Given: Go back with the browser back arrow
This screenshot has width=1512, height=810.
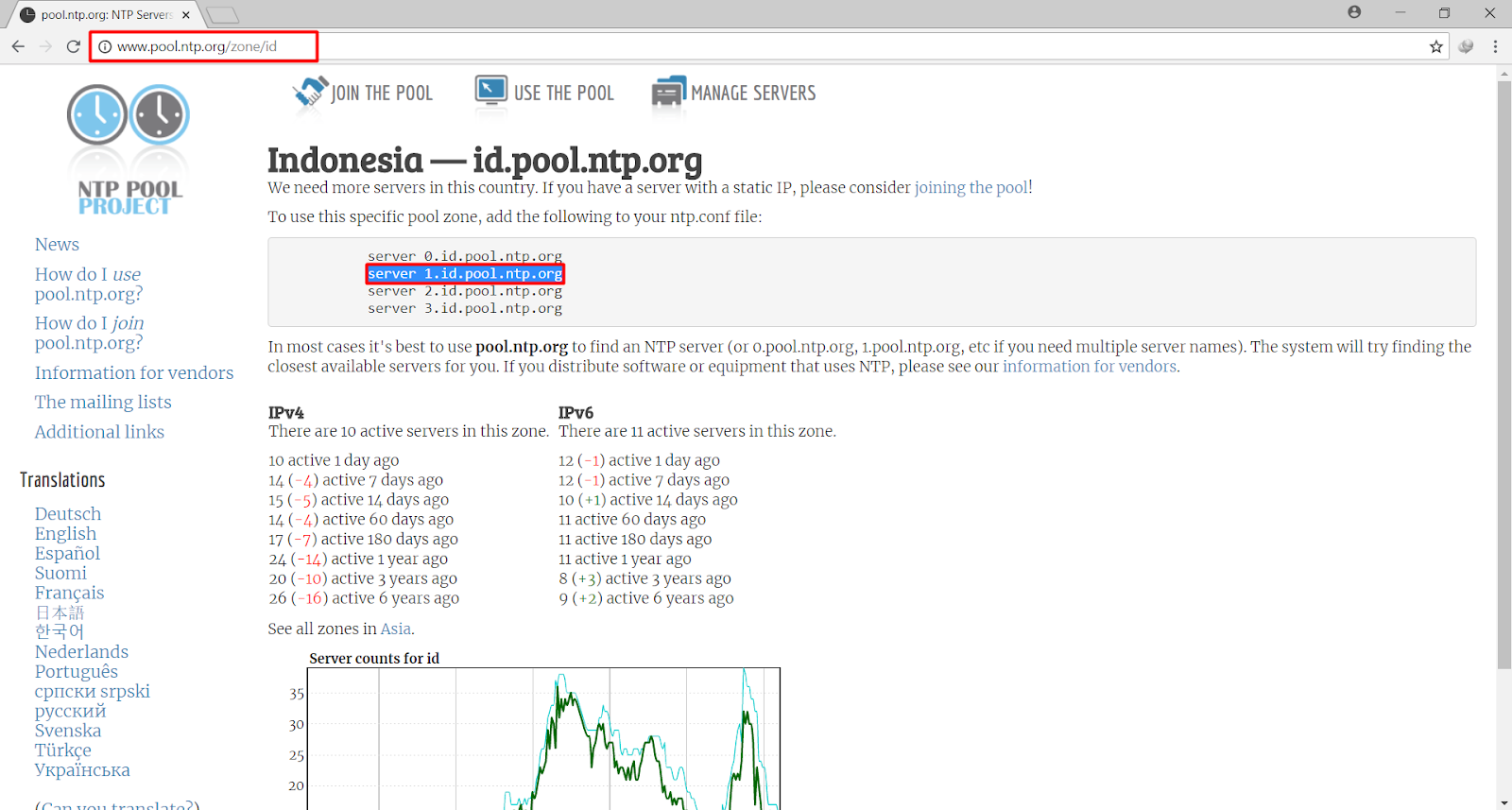Looking at the screenshot, I should click(18, 46).
